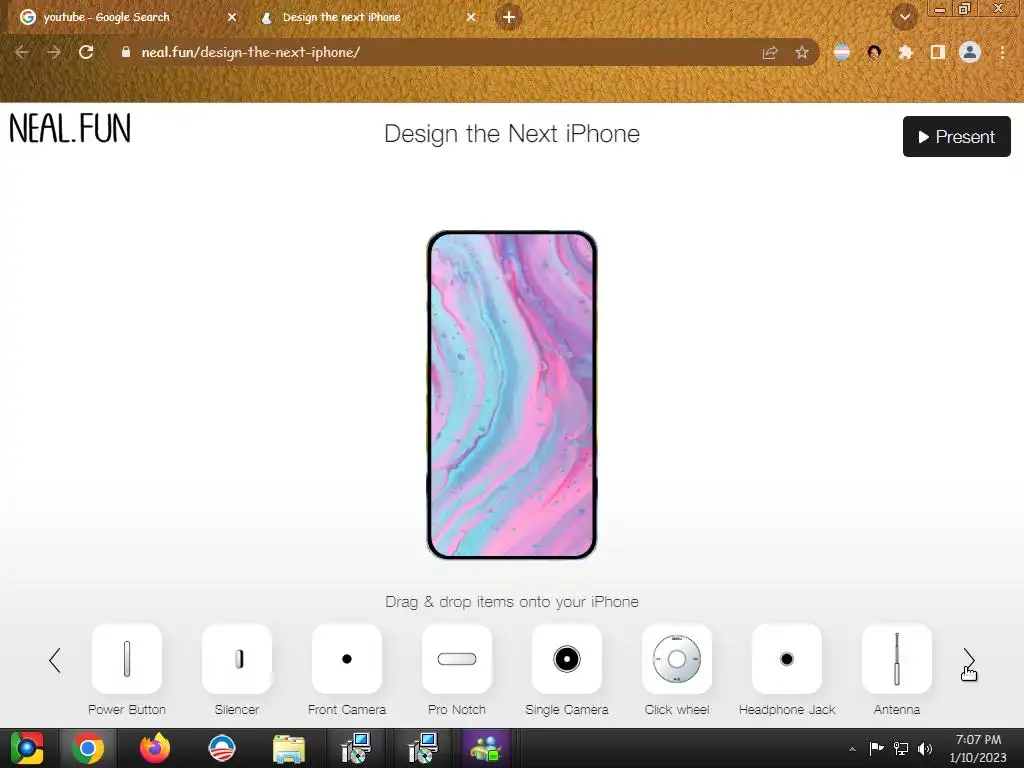The width and height of the screenshot is (1024, 768).
Task: Close the youtube - Google Search tab
Action: tap(232, 17)
